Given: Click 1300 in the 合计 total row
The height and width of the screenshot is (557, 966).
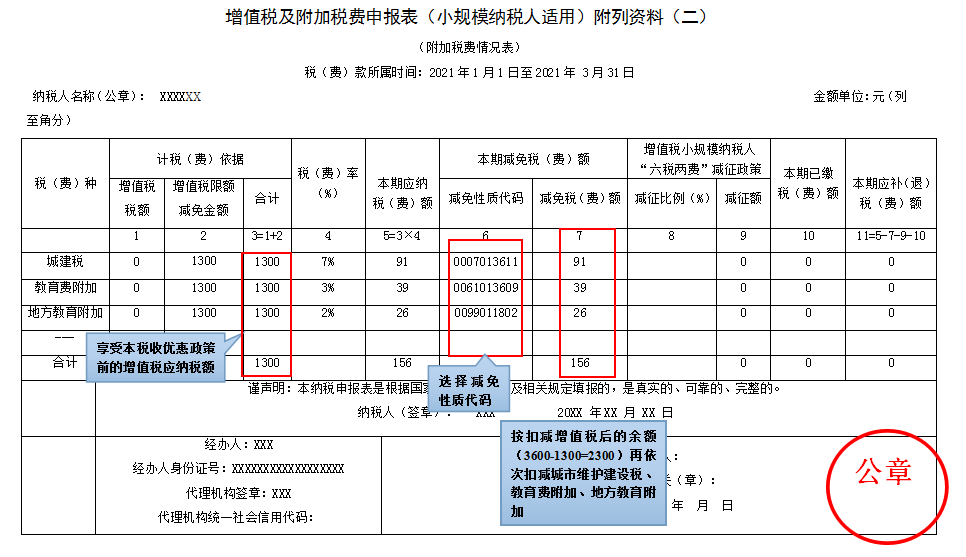Looking at the screenshot, I should [267, 363].
